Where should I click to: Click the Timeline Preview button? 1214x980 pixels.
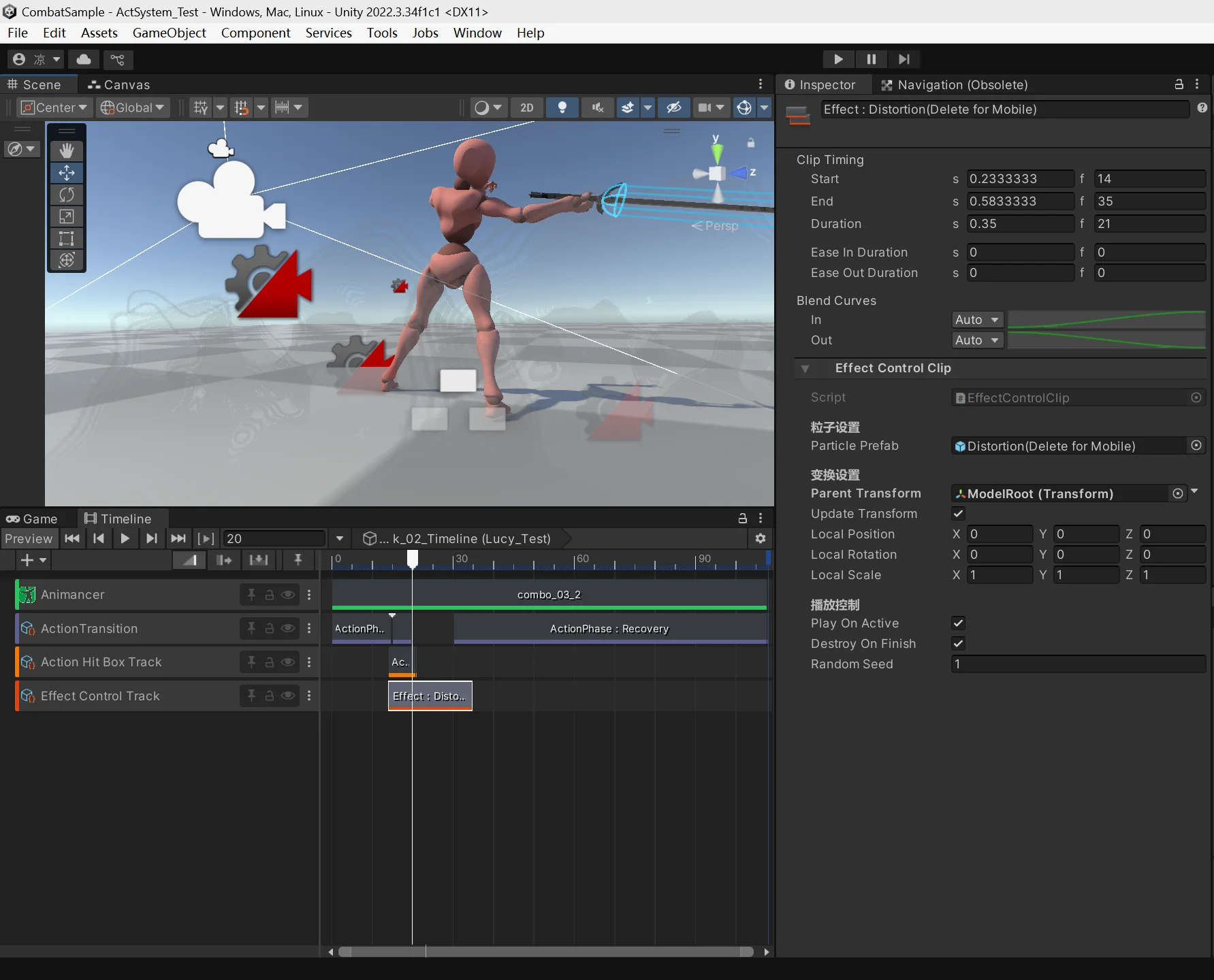click(x=29, y=538)
